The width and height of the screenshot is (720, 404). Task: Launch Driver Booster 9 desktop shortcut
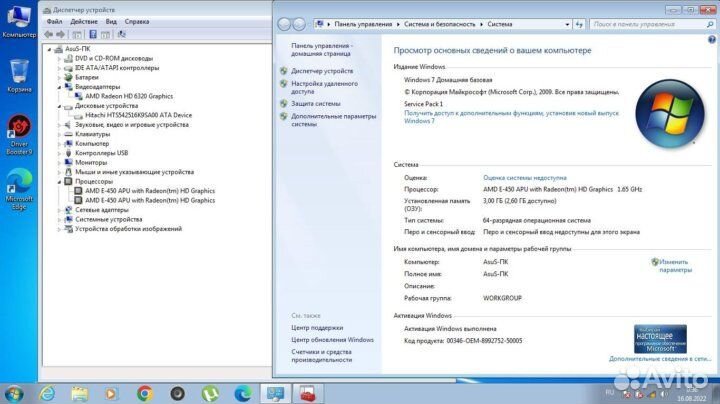[x=19, y=135]
